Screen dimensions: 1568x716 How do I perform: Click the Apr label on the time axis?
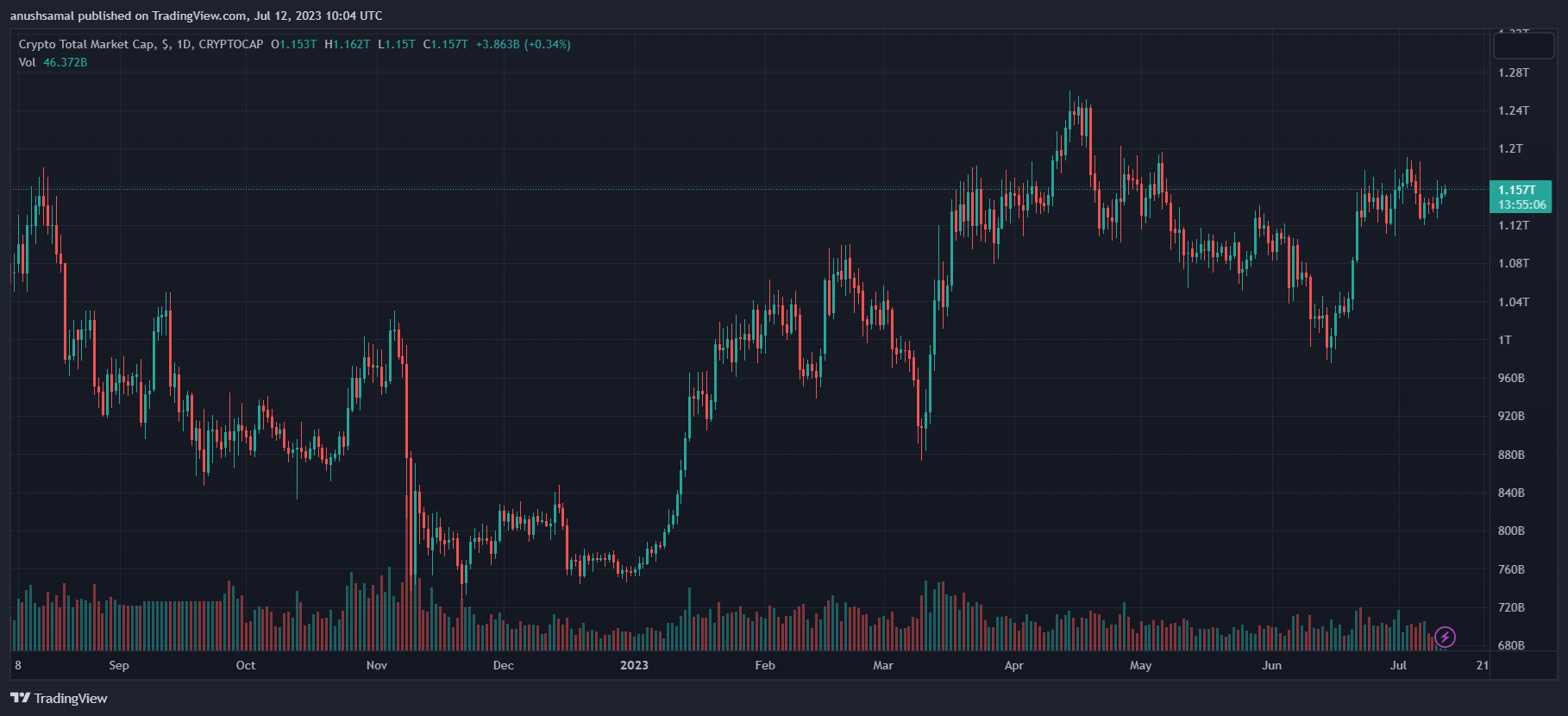point(1014,665)
